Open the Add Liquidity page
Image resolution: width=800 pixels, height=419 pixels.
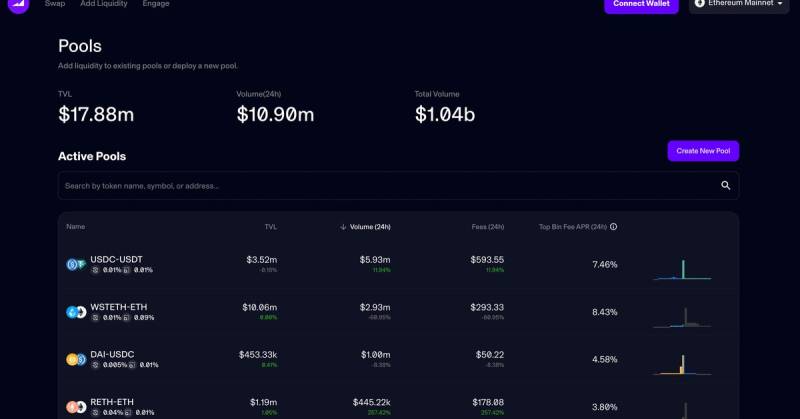pyautogui.click(x=104, y=4)
